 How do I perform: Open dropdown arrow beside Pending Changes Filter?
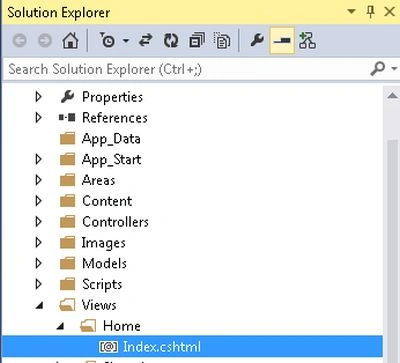click(x=126, y=41)
